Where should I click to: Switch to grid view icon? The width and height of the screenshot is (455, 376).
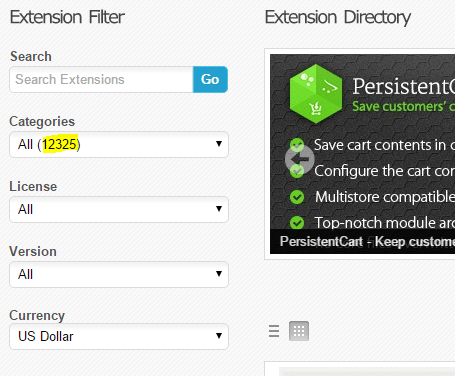pyautogui.click(x=299, y=331)
